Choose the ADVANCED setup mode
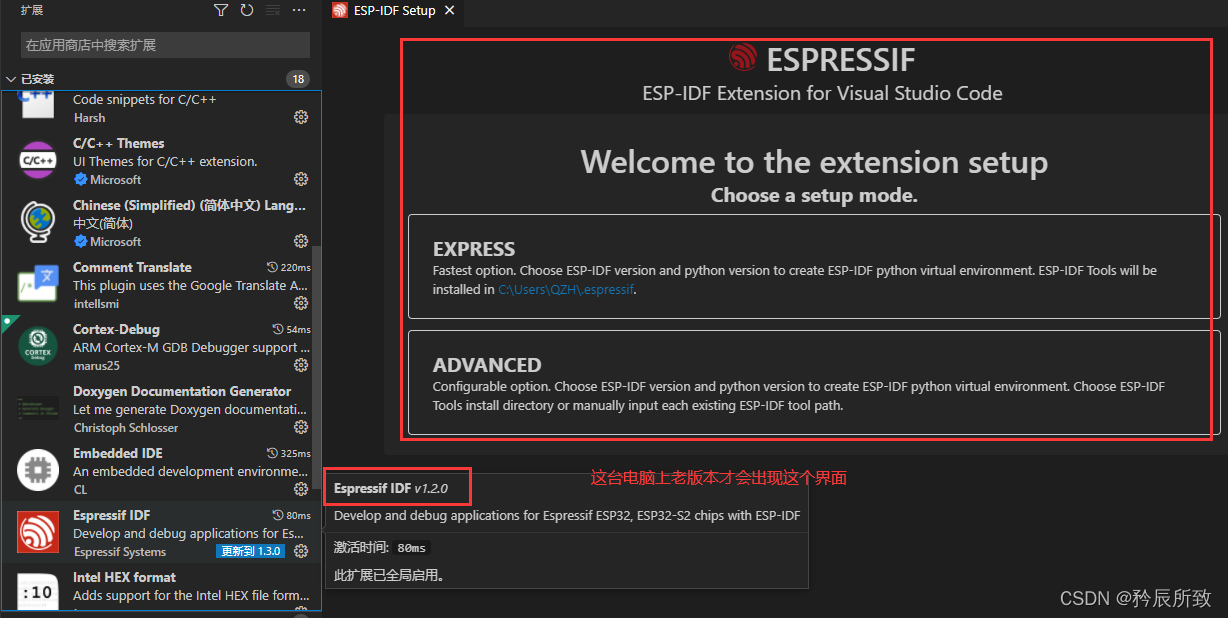The width and height of the screenshot is (1228, 618). tap(814, 383)
